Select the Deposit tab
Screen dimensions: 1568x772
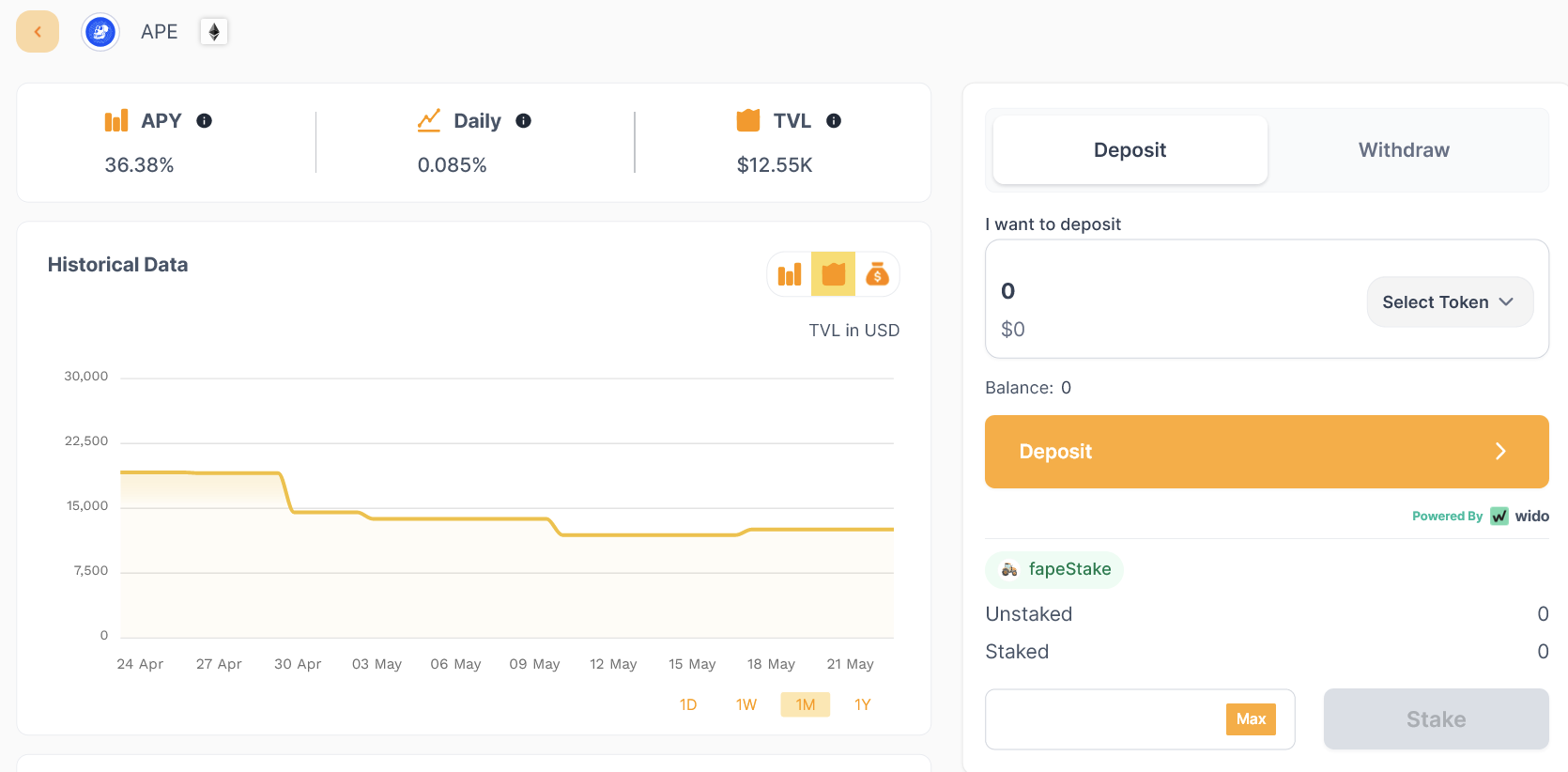[x=1130, y=150]
